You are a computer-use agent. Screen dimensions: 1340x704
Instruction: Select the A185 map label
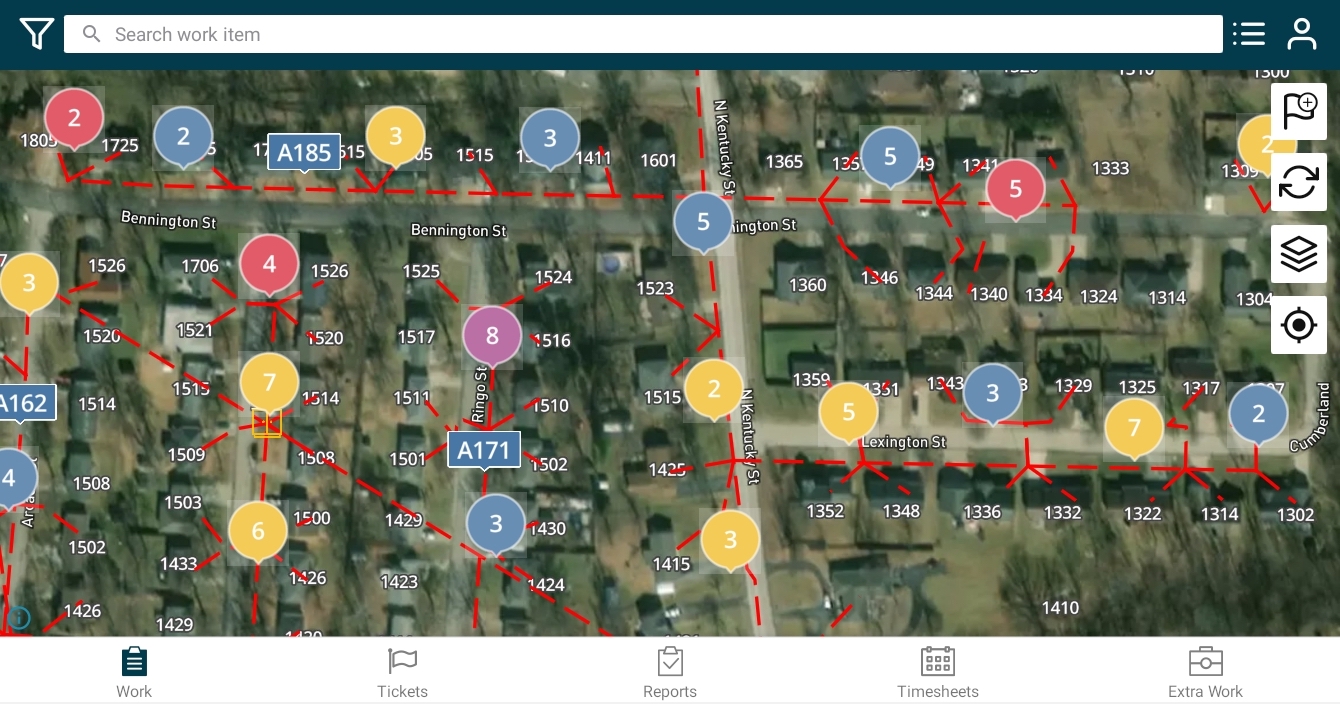pos(304,153)
